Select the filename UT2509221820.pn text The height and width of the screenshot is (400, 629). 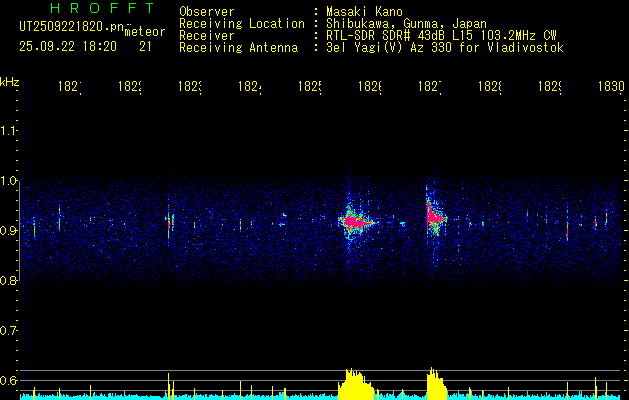72,27
